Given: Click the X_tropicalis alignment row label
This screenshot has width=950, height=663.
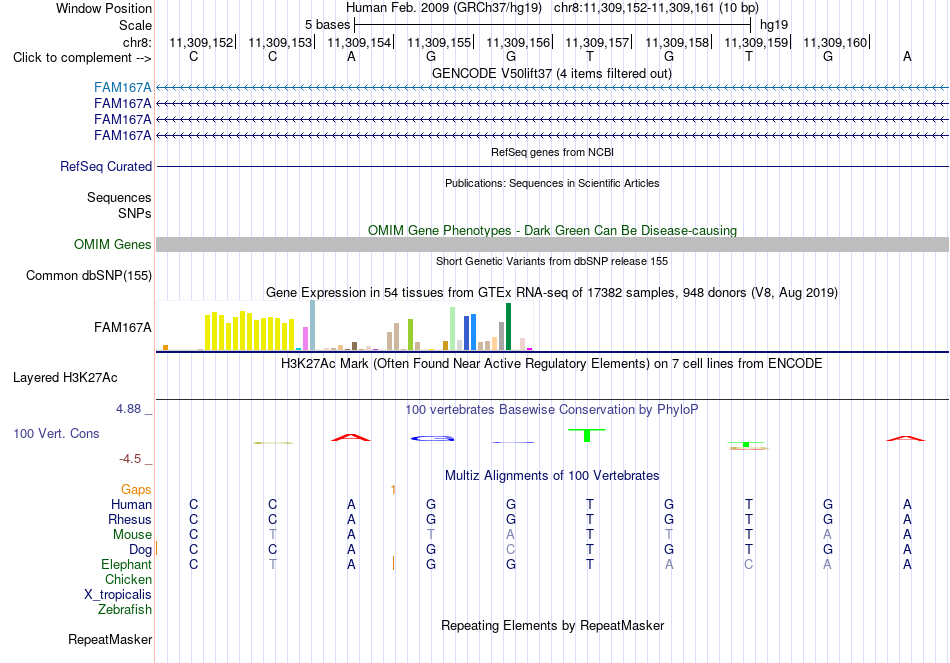Looking at the screenshot, I should pos(118,595).
